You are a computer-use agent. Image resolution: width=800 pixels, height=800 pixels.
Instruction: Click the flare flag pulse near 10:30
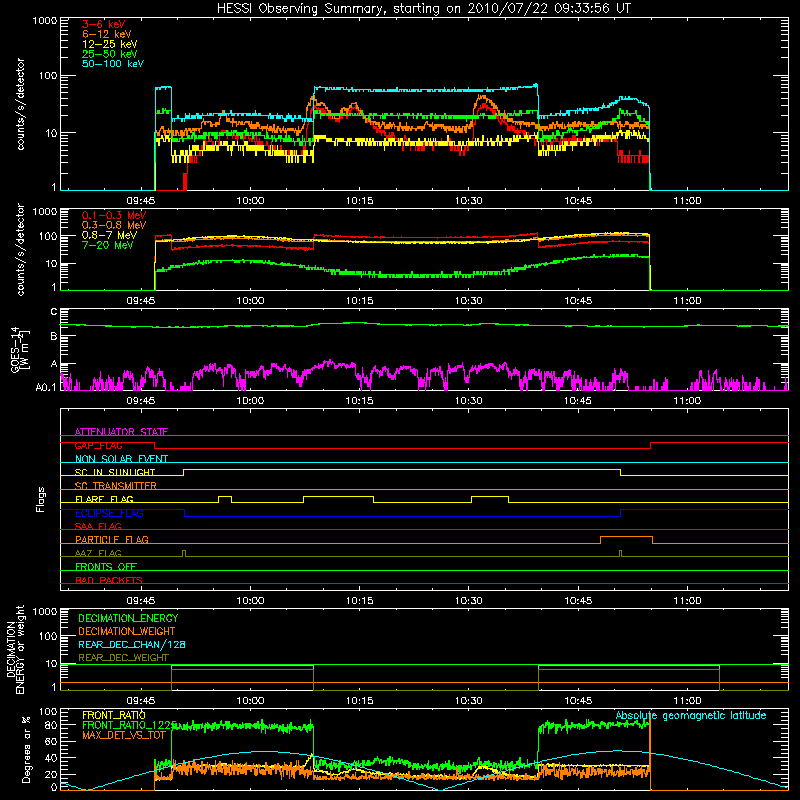tap(490, 499)
